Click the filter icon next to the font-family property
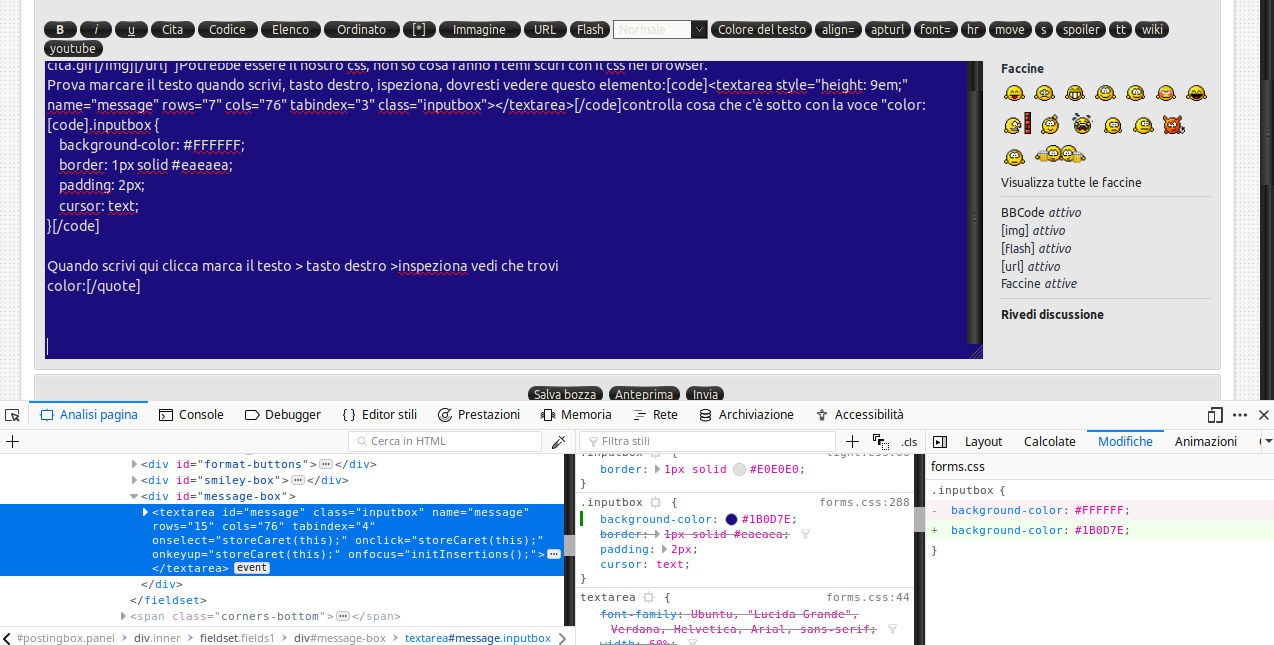 891,629
